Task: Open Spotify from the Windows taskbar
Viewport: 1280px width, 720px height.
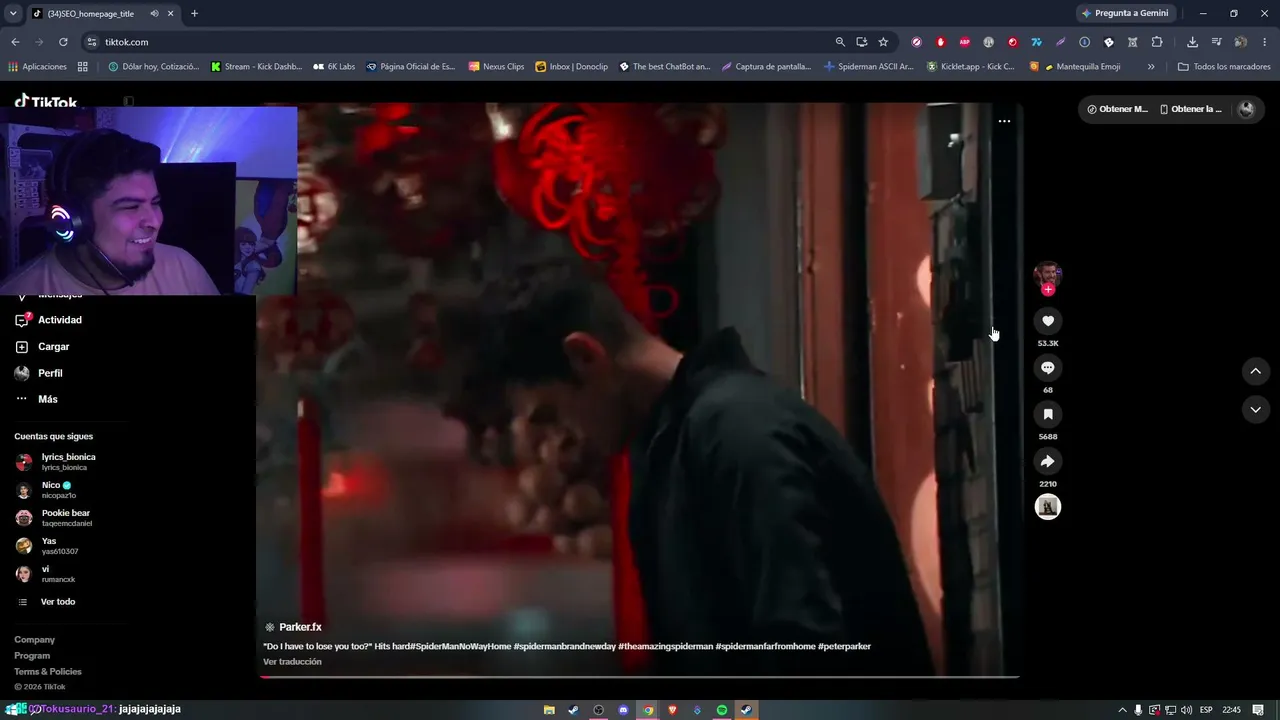Action: point(722,710)
